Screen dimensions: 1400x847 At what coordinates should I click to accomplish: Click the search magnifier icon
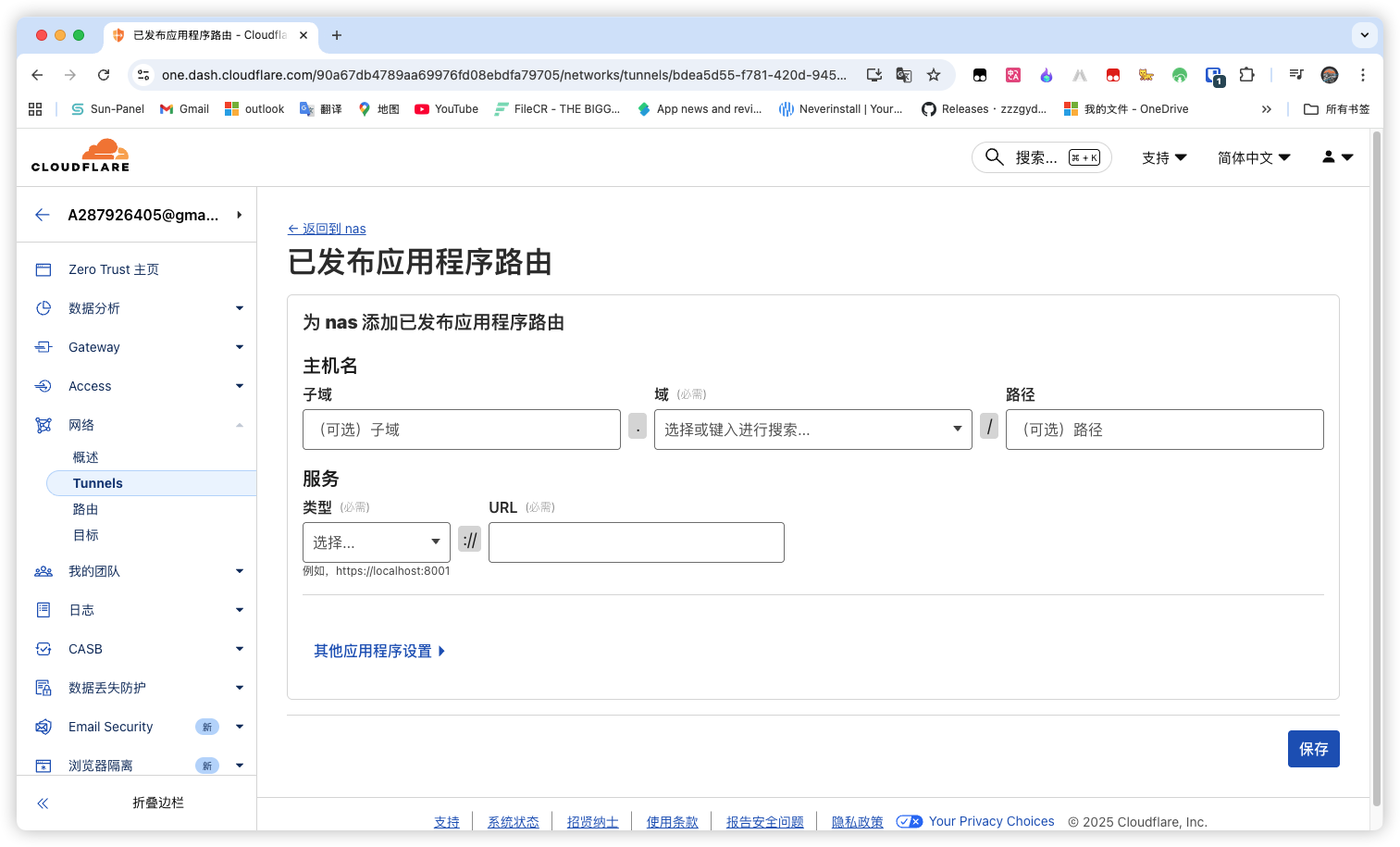point(994,157)
